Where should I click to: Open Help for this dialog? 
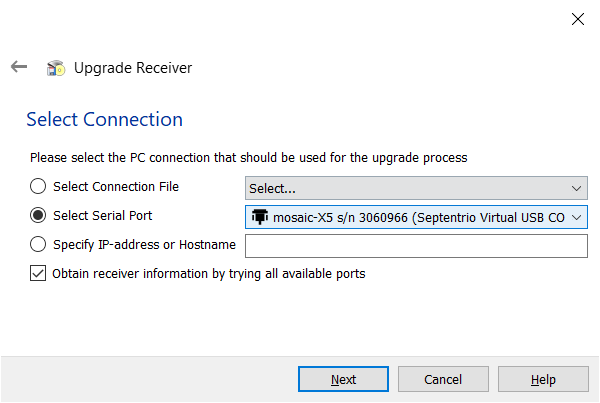click(x=543, y=379)
